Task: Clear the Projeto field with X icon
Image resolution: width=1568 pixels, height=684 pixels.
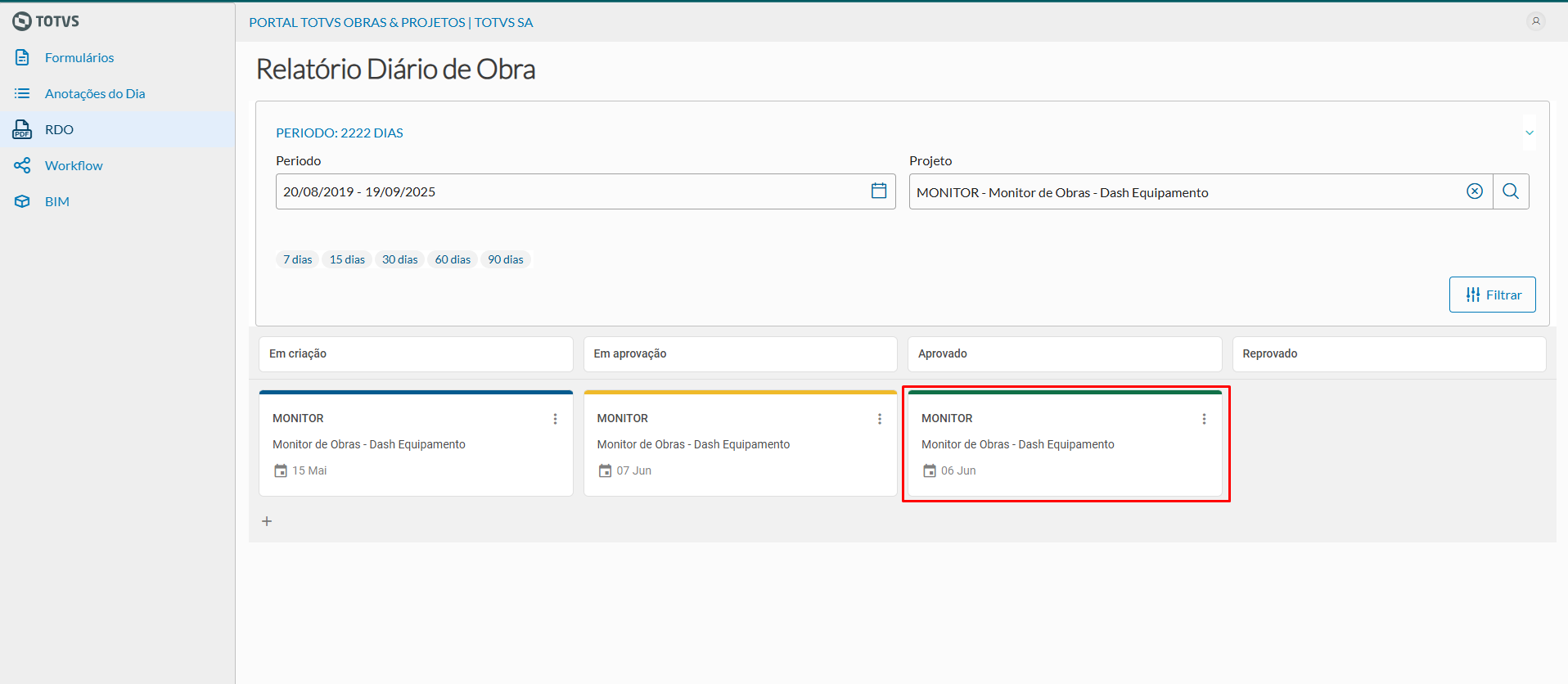Action: pyautogui.click(x=1475, y=191)
